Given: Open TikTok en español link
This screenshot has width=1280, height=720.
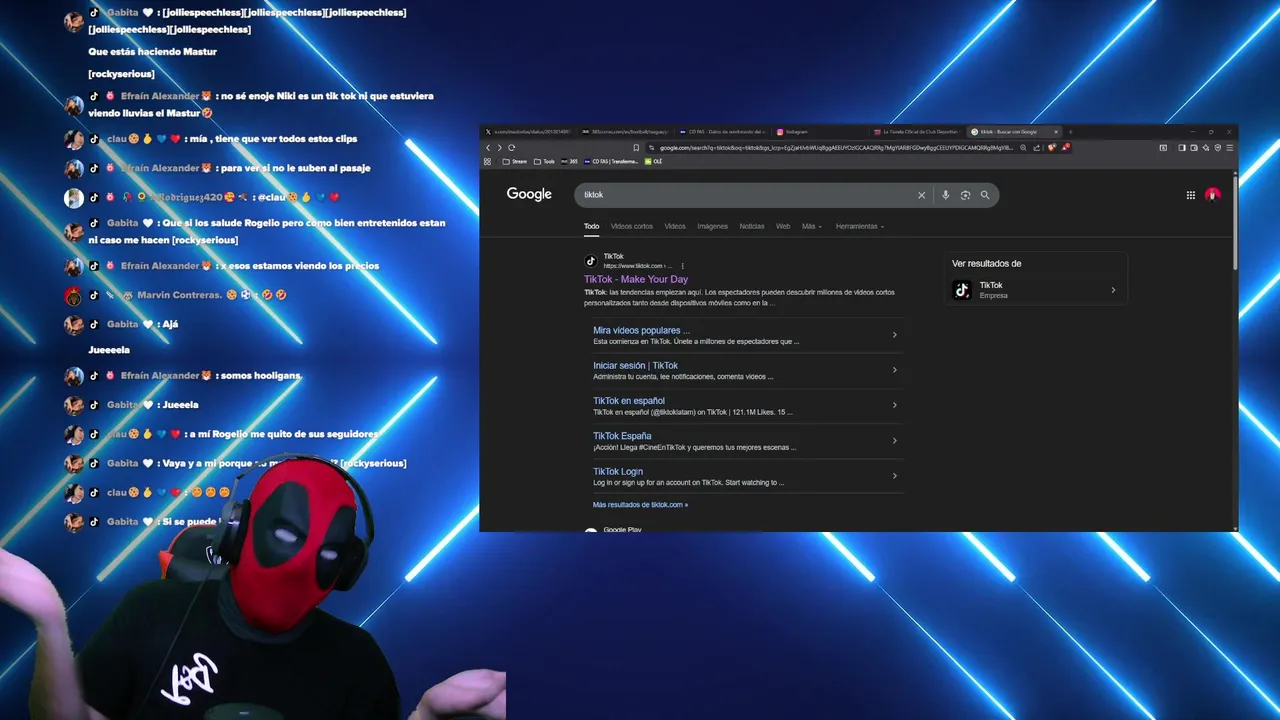Looking at the screenshot, I should [x=628, y=400].
